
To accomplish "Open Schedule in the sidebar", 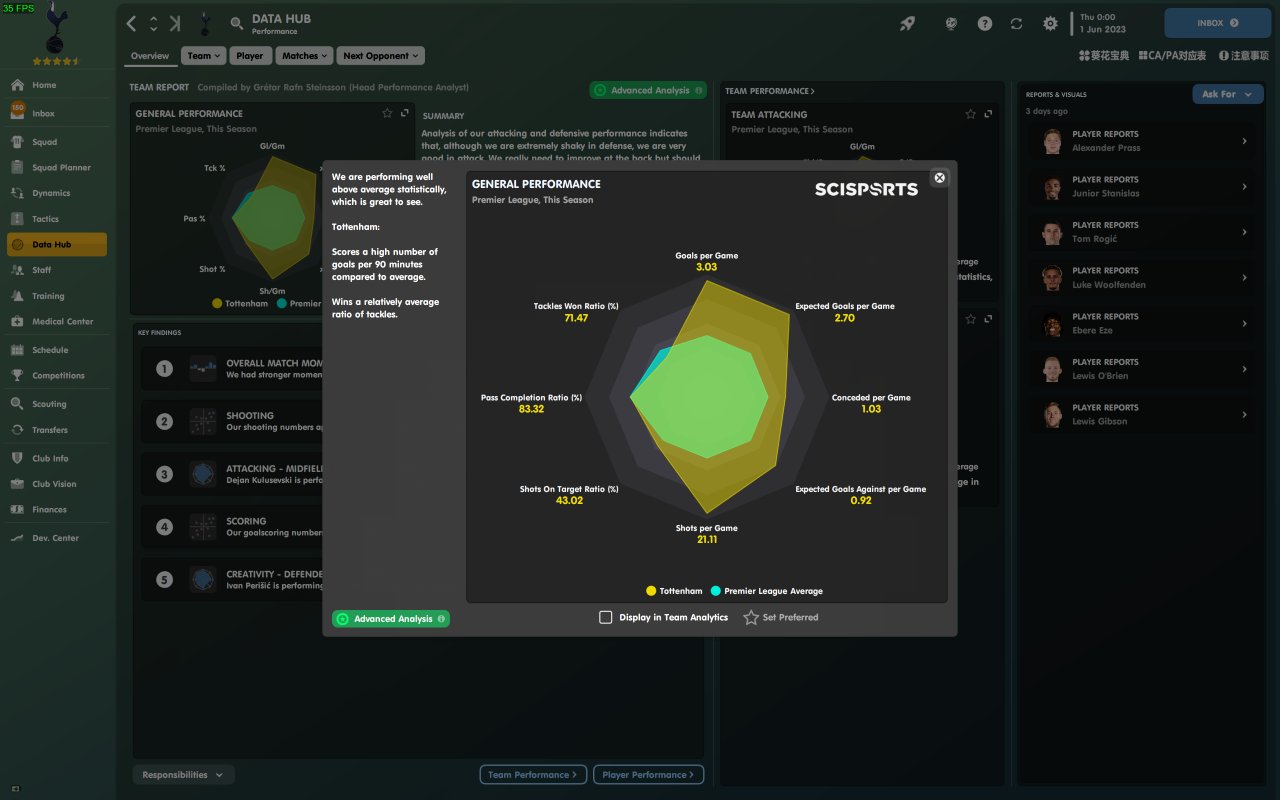I will (57, 350).
